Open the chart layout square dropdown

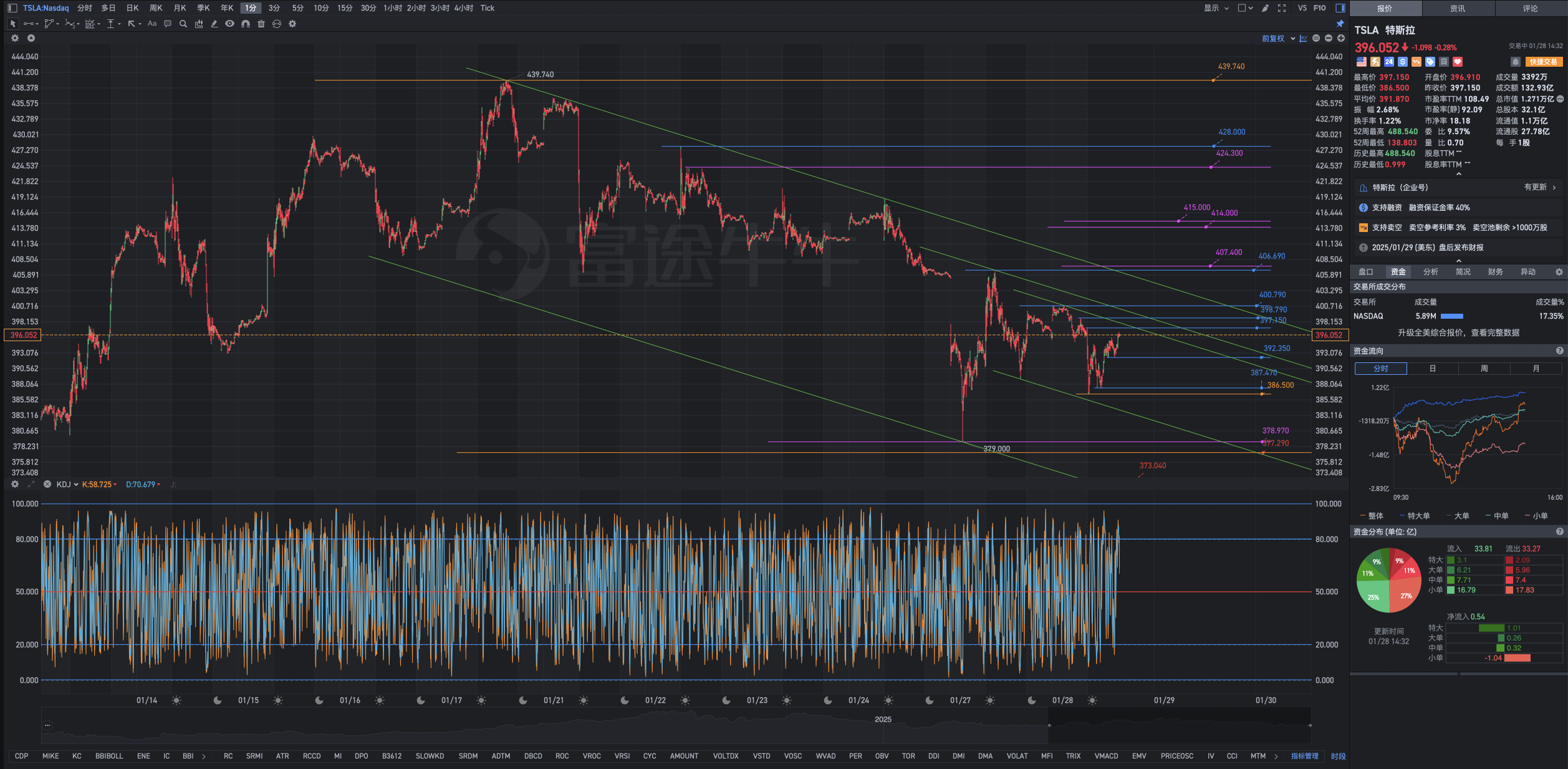pyautogui.click(x=1245, y=8)
